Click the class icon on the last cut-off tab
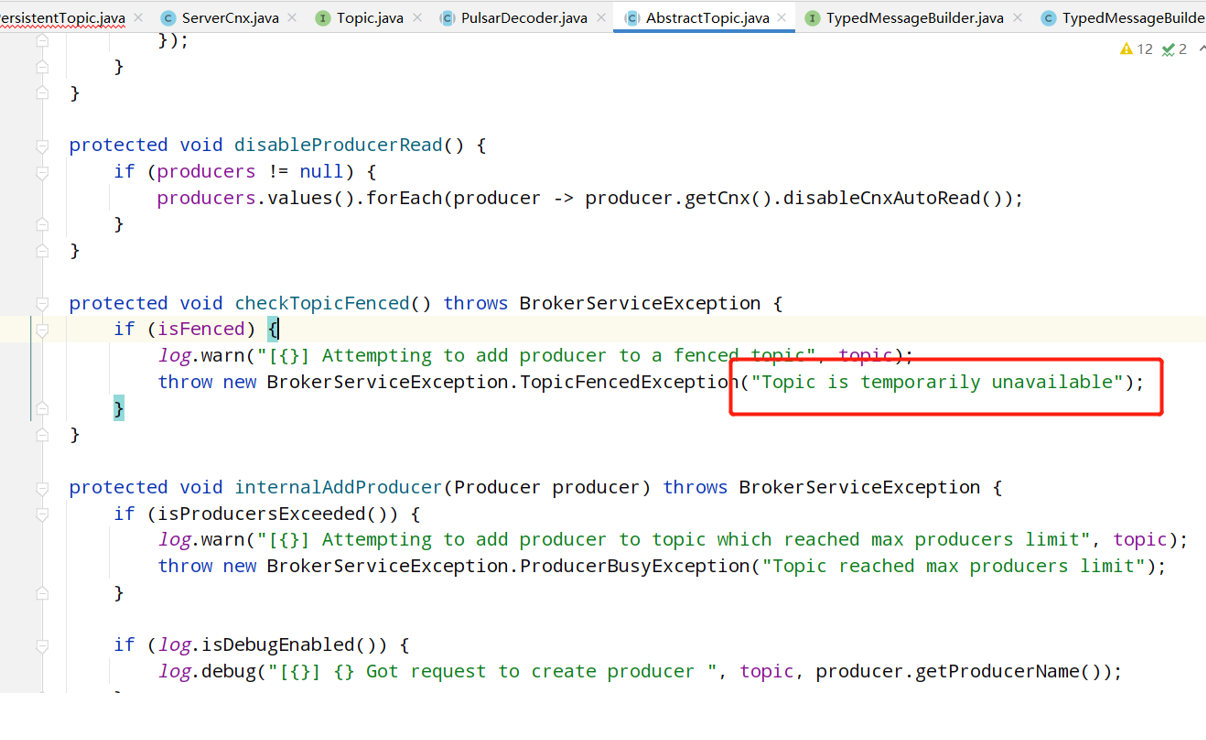 1048,18
